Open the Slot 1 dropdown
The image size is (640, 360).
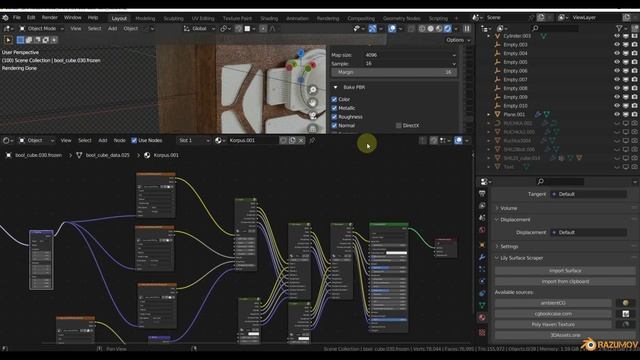coord(193,140)
